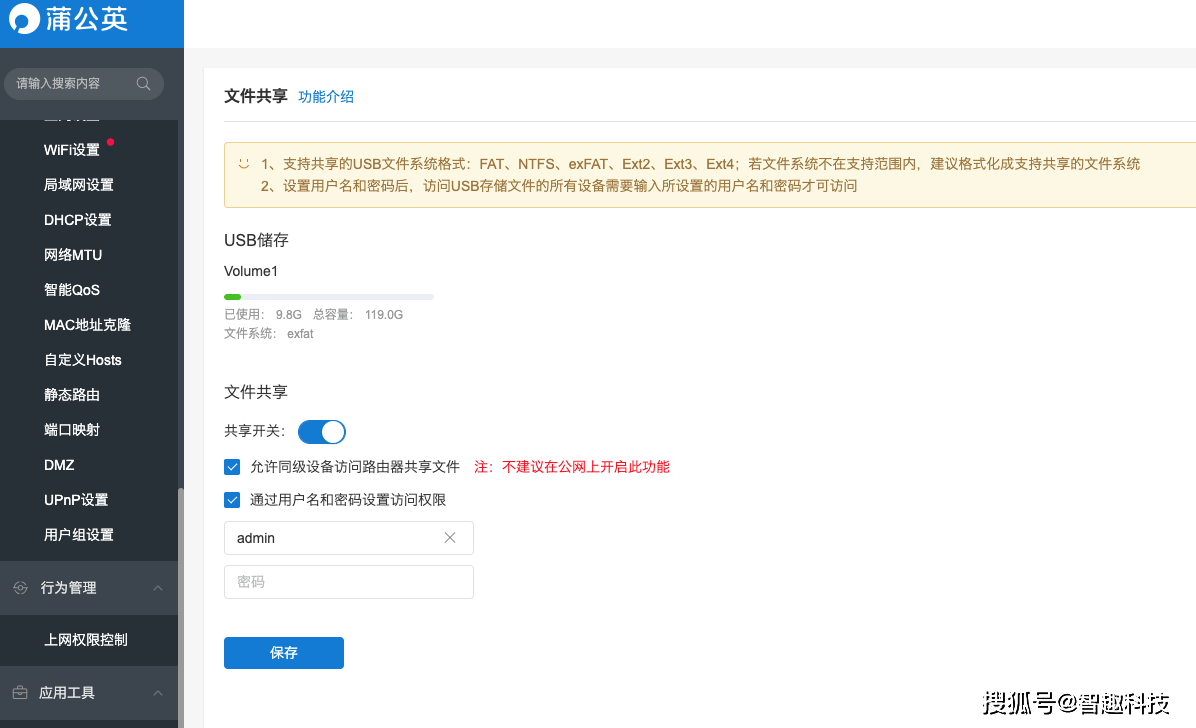1196x728 pixels.
Task: Click the 应用工具 briefcase icon
Action: 20,693
